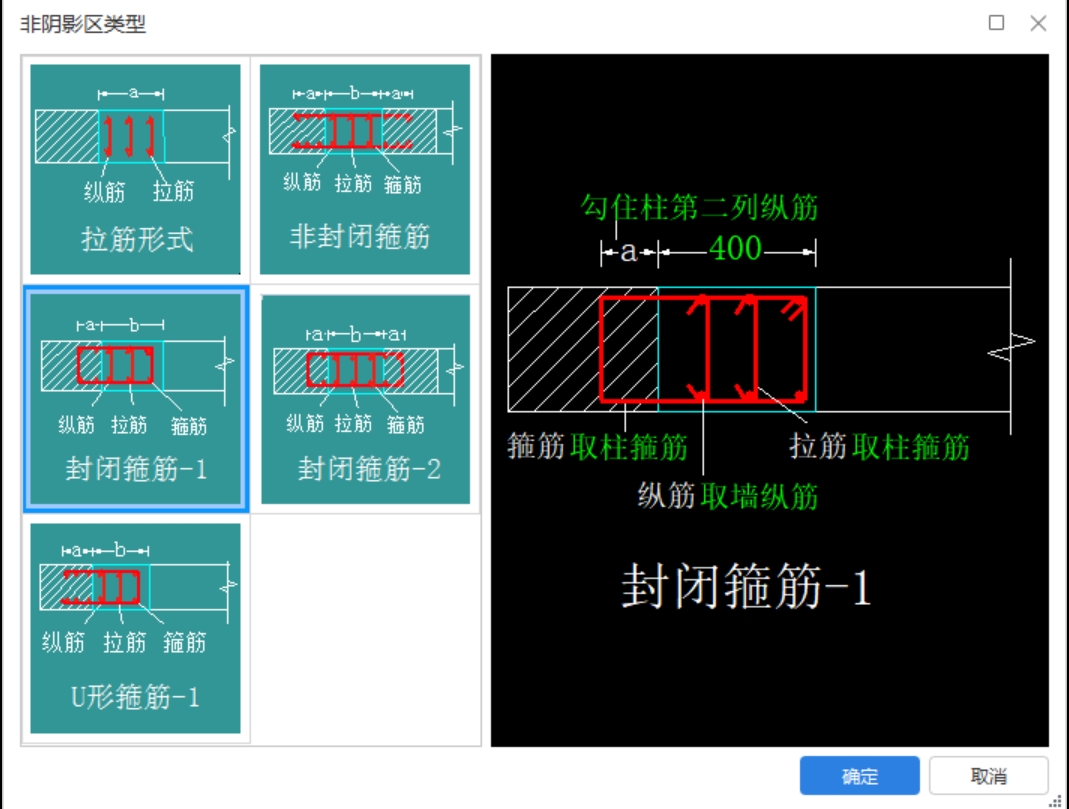Select the 封闭箍筋-2 type thumbnail
1069x809 pixels.
(365, 399)
